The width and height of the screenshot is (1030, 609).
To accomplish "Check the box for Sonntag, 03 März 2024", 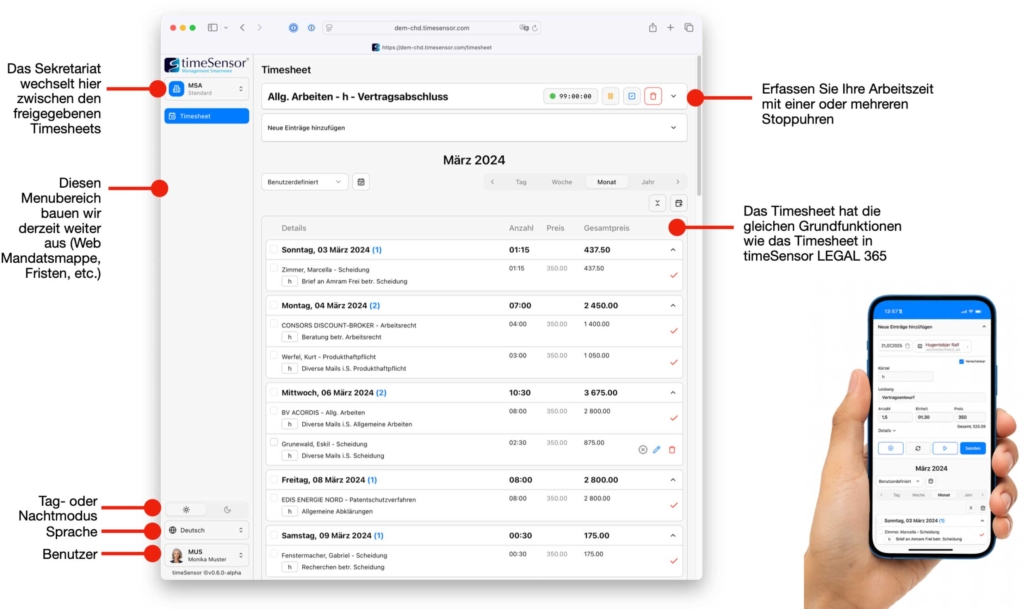I will tap(272, 249).
